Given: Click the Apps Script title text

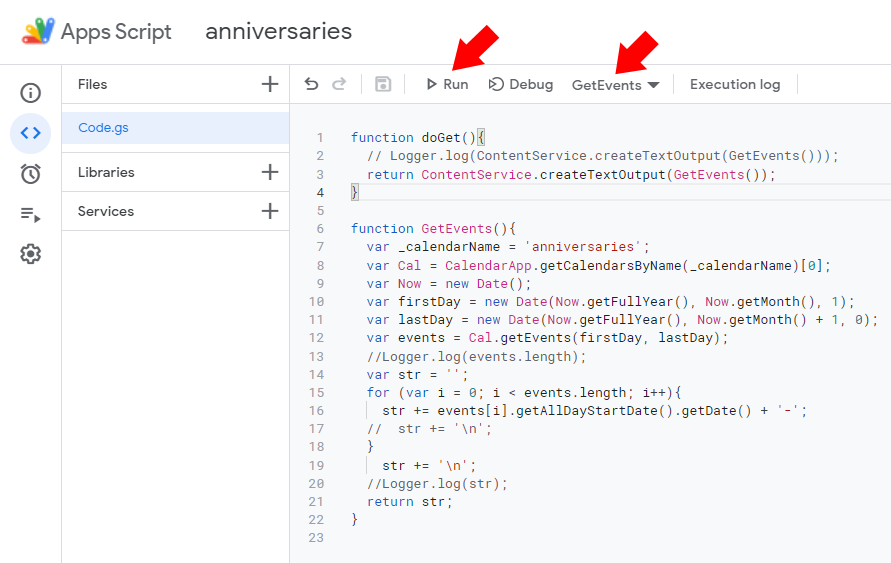Looking at the screenshot, I should [x=116, y=31].
